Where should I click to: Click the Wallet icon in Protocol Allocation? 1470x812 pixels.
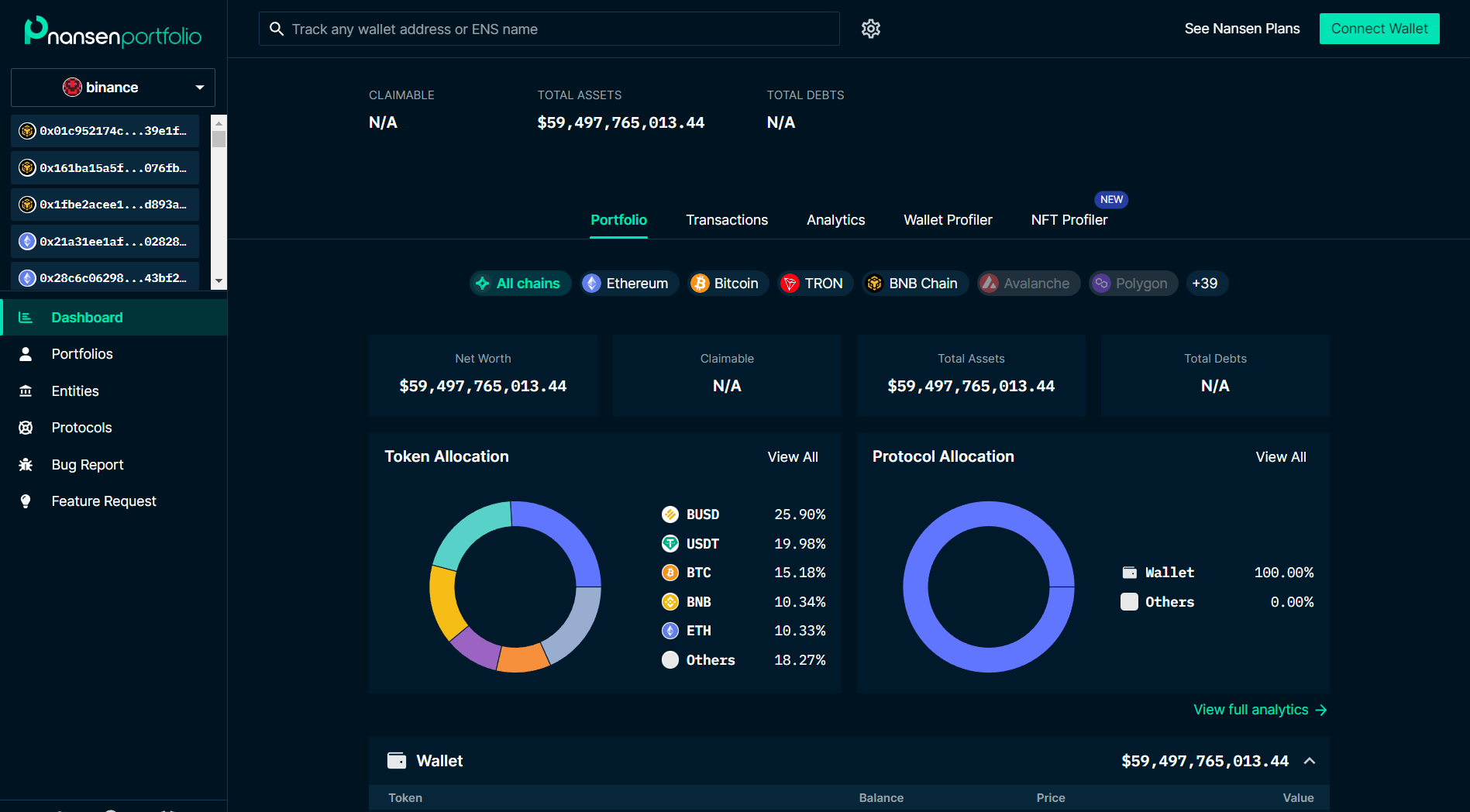1130,573
